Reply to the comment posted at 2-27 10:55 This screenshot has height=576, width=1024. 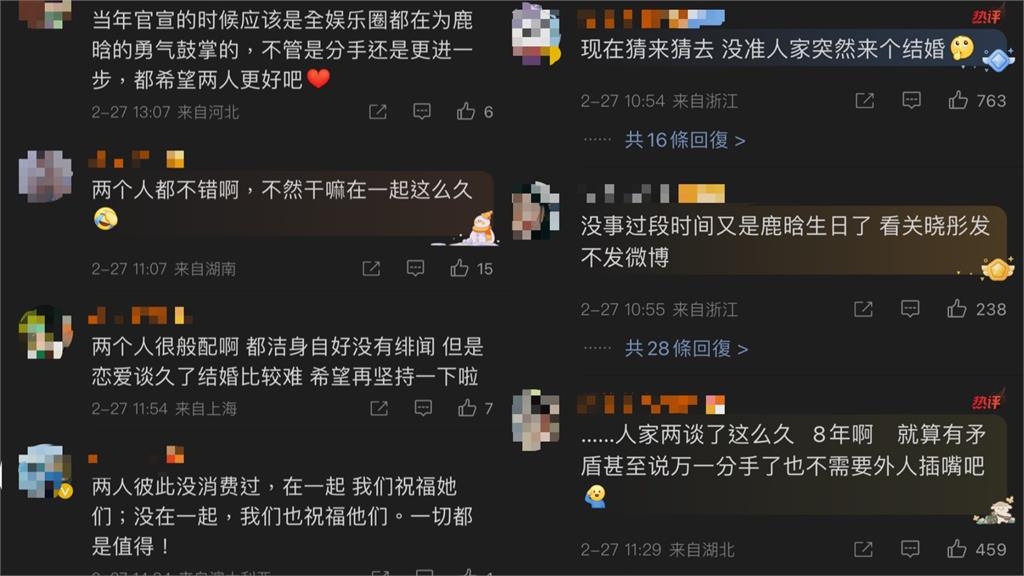coord(910,308)
